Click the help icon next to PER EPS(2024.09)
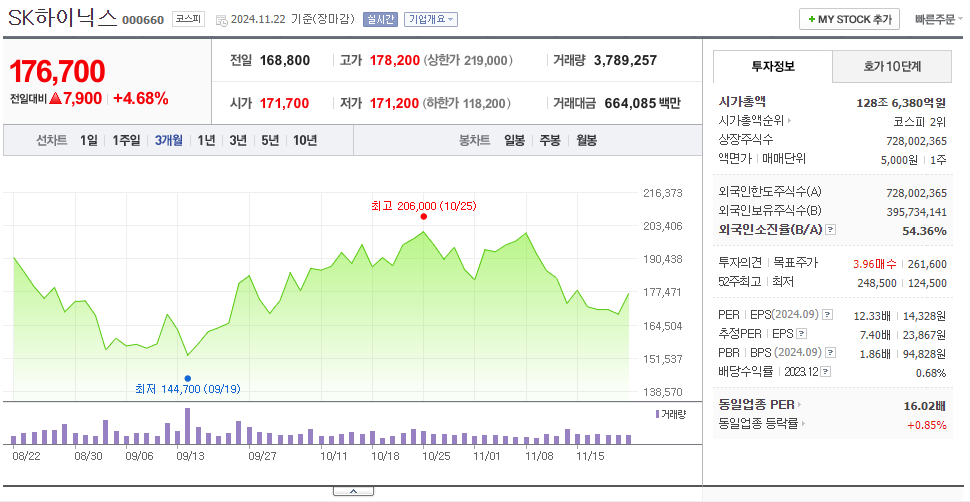 pos(828,314)
